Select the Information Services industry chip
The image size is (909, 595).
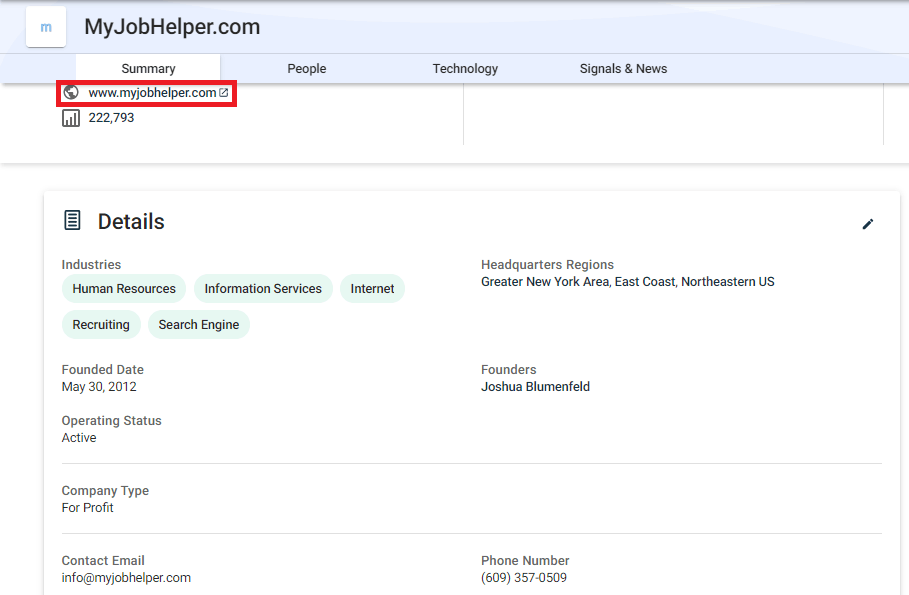click(x=263, y=289)
